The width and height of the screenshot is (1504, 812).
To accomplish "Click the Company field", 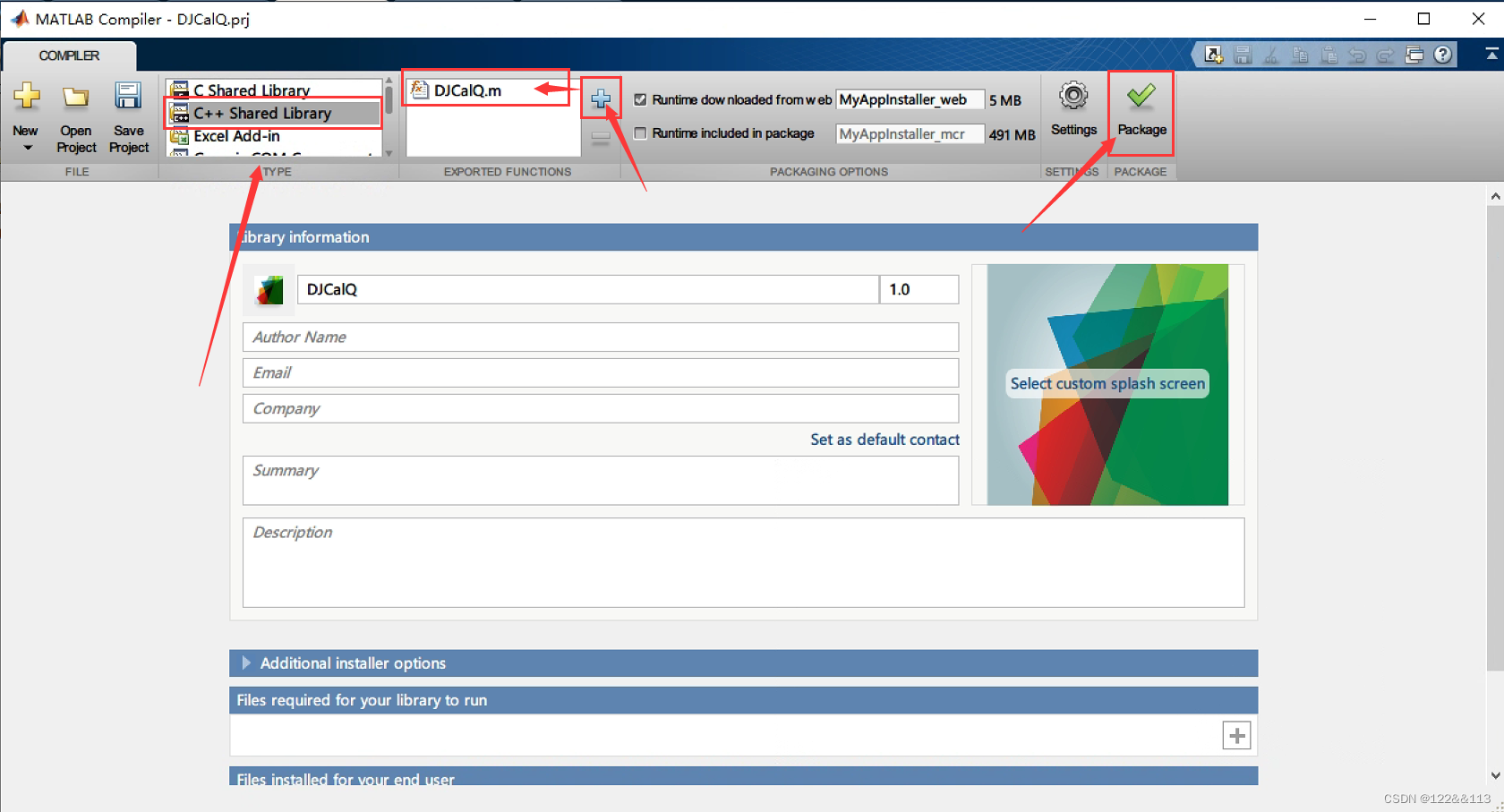I will click(601, 409).
